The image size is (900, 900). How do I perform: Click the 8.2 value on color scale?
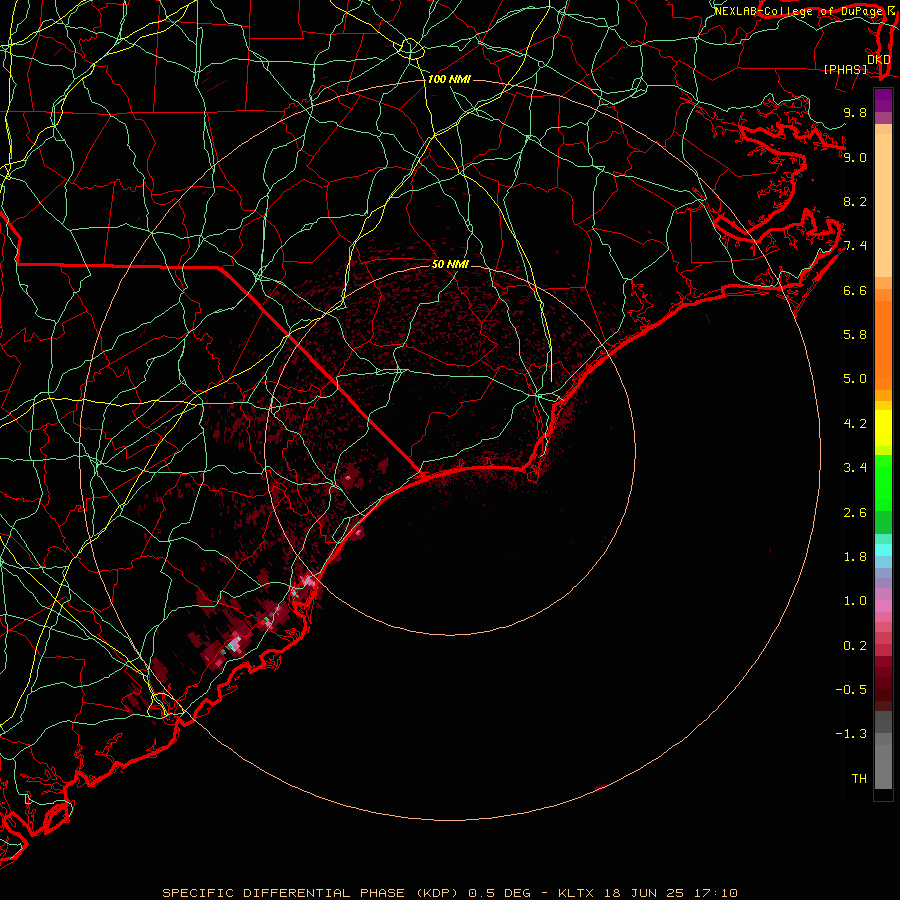(x=855, y=201)
